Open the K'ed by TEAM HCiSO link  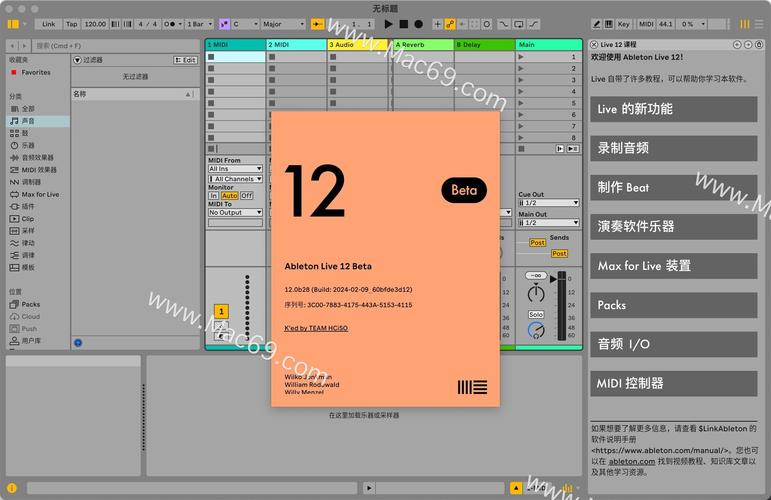pos(316,328)
